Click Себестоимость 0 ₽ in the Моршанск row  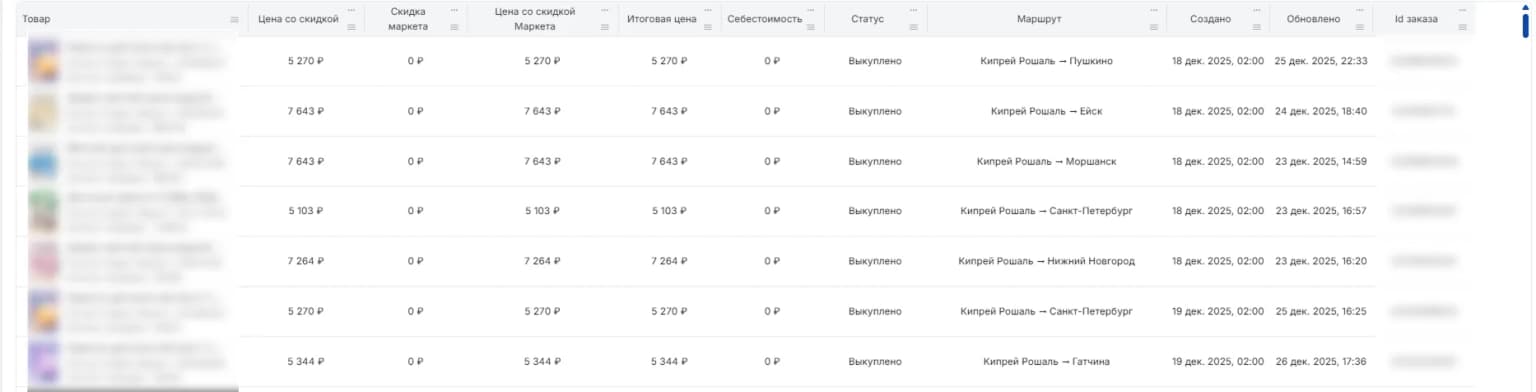point(772,161)
